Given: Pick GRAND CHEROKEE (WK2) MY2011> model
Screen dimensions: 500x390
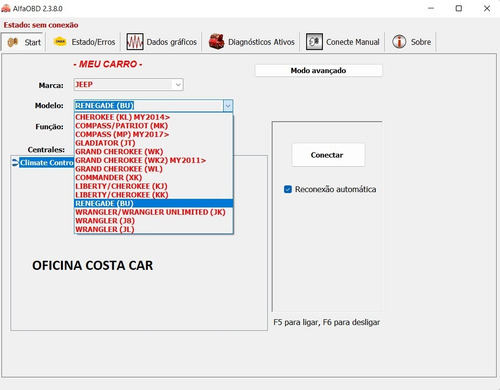Looking at the screenshot, I should (x=153, y=160).
